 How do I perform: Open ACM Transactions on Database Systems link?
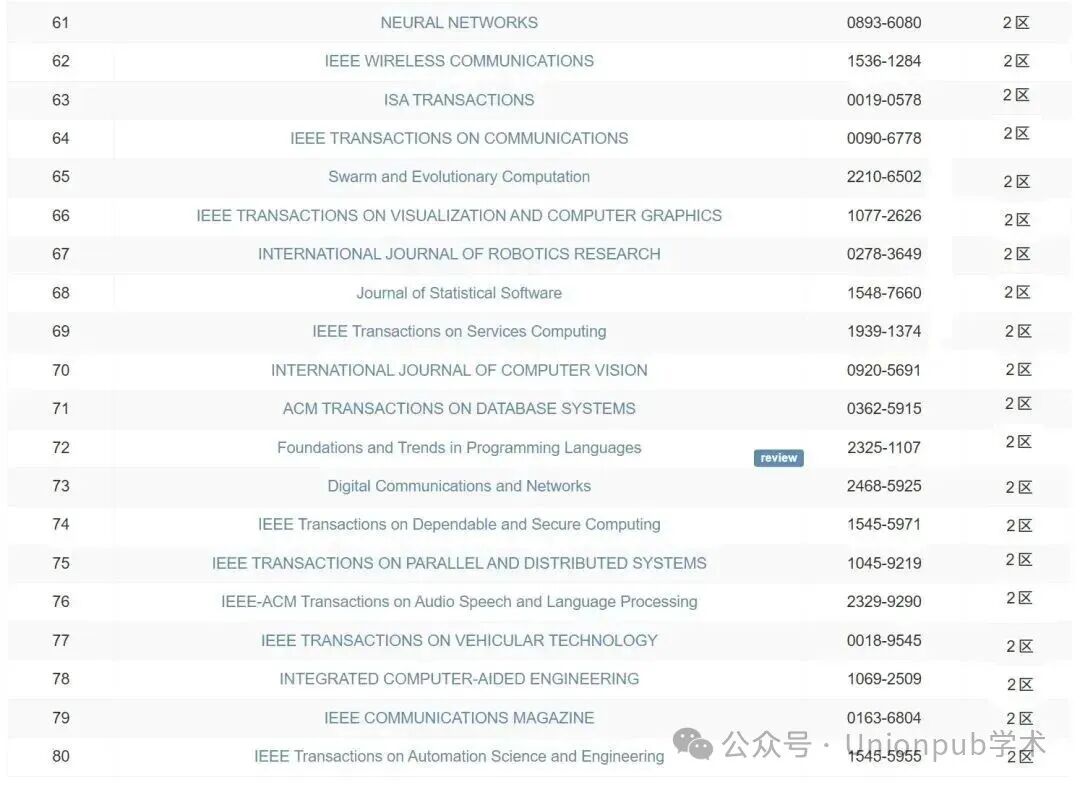pos(459,409)
